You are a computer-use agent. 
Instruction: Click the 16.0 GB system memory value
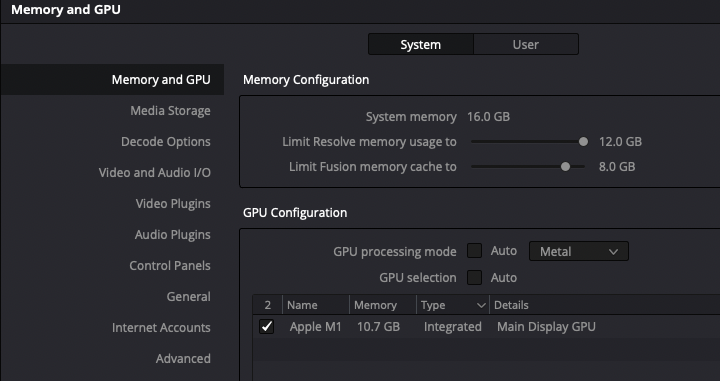click(488, 117)
